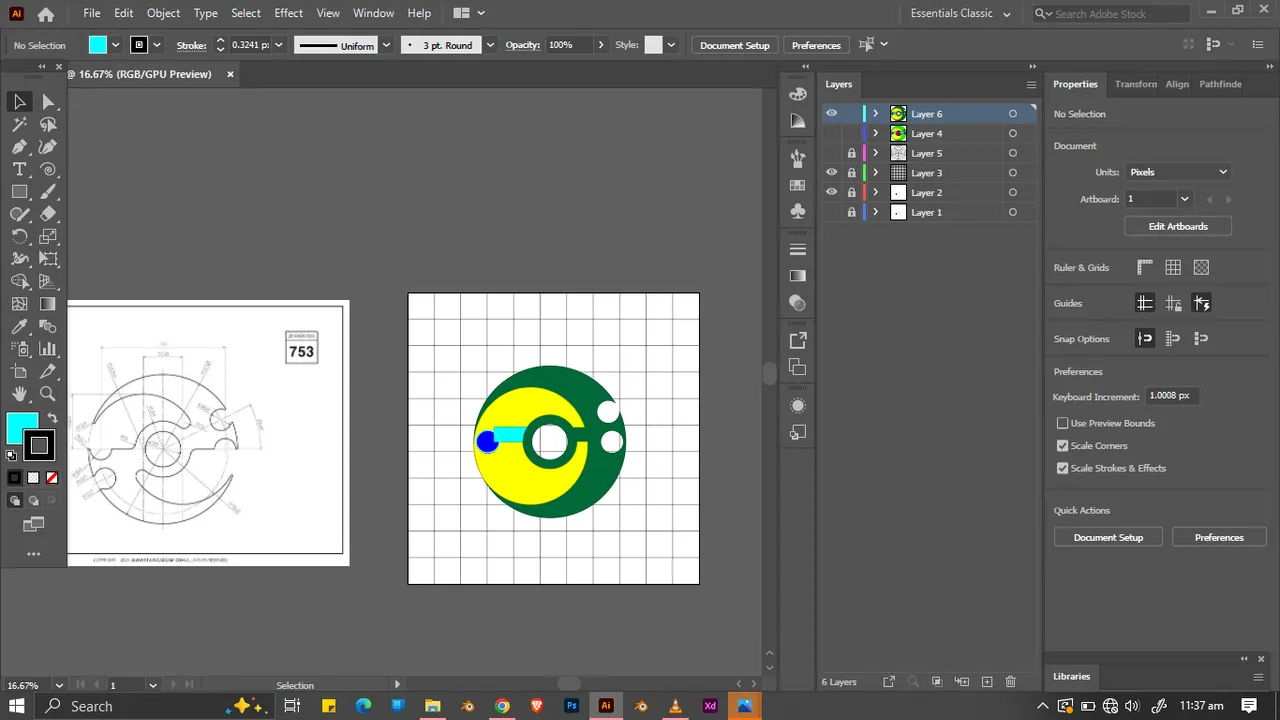This screenshot has height=720, width=1280.
Task: Click the Illustrator Home icon
Action: pyautogui.click(x=46, y=14)
